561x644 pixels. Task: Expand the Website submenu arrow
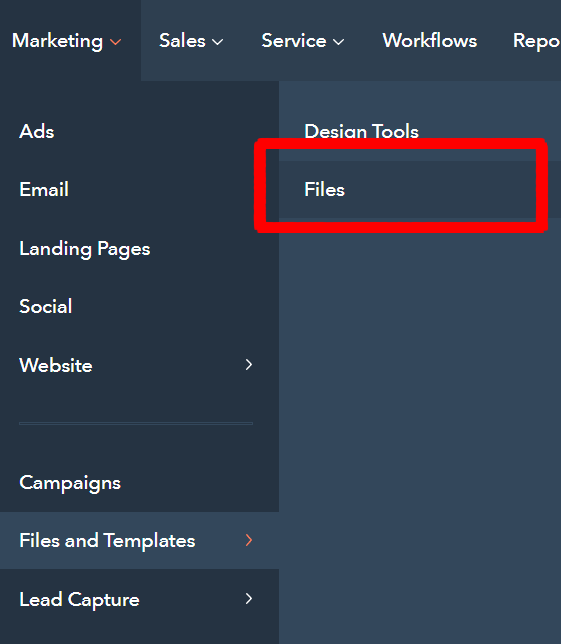click(249, 364)
